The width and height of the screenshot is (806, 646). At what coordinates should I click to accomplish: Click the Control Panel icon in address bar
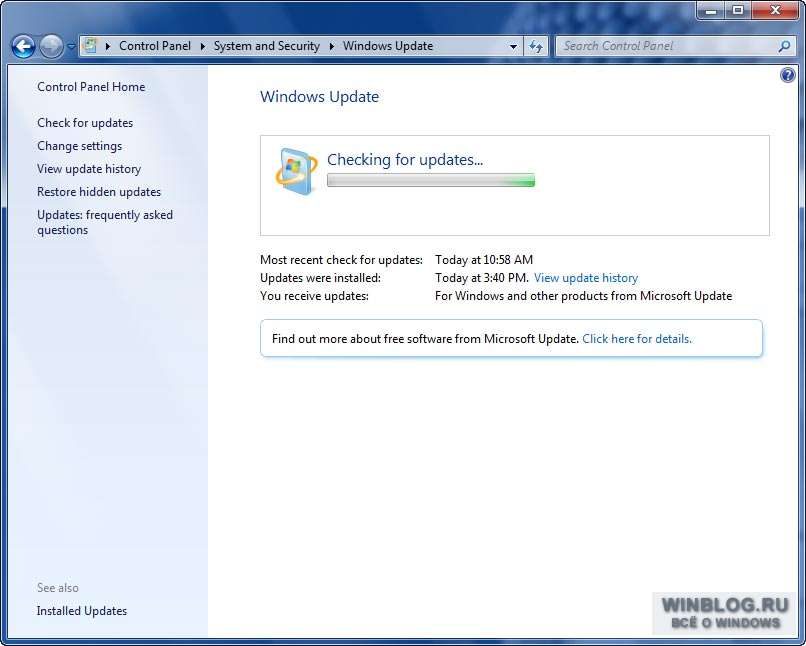tap(90, 46)
